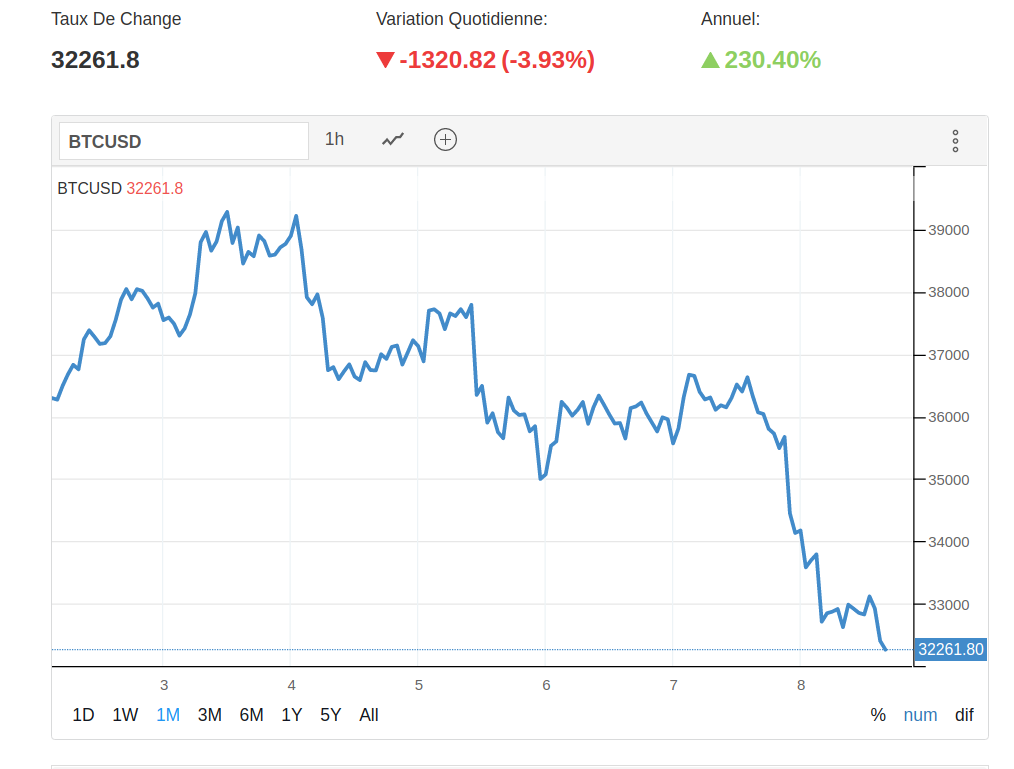Click the 32261.80 current price label

[950, 650]
